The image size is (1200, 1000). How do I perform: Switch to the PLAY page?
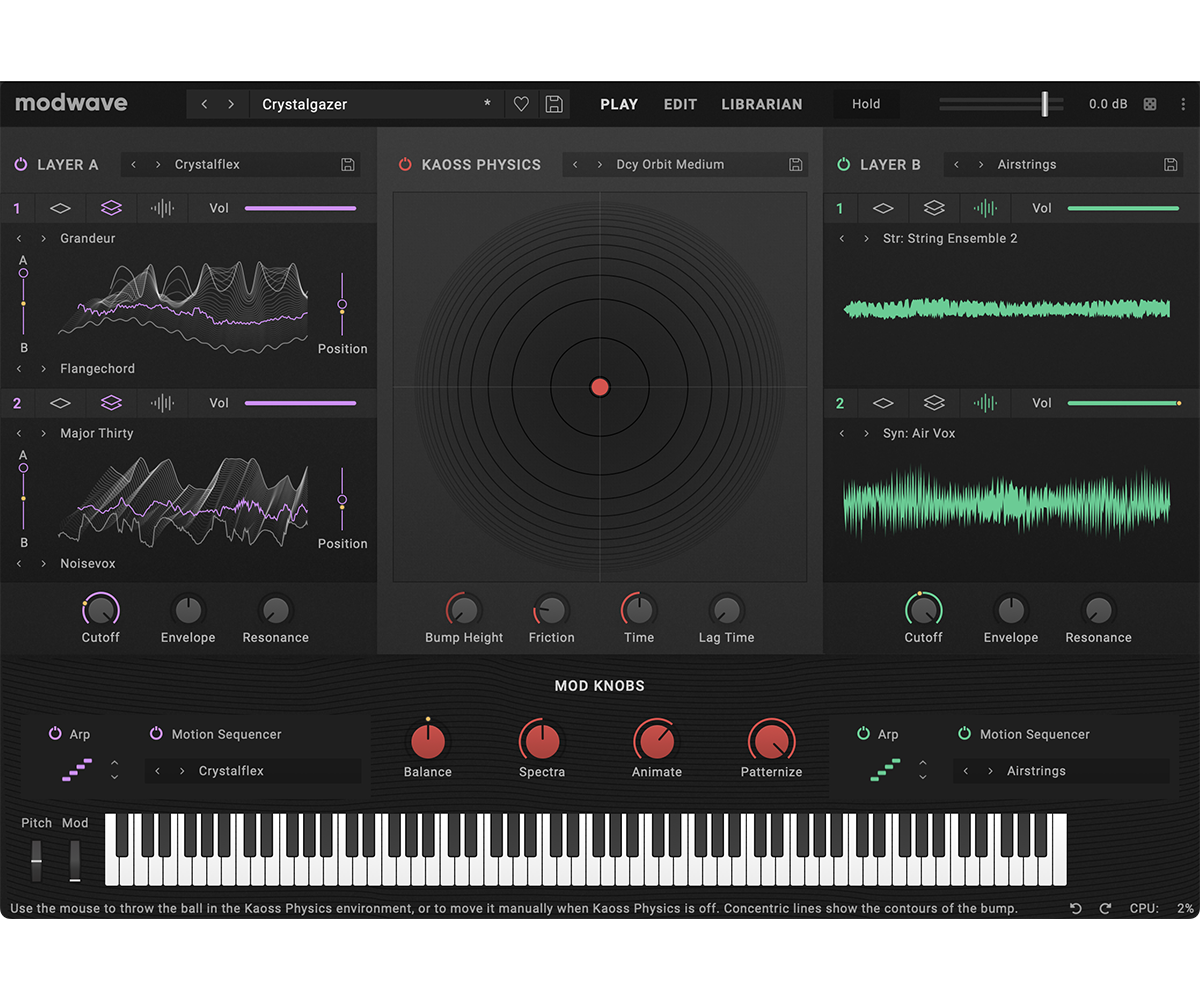[619, 104]
